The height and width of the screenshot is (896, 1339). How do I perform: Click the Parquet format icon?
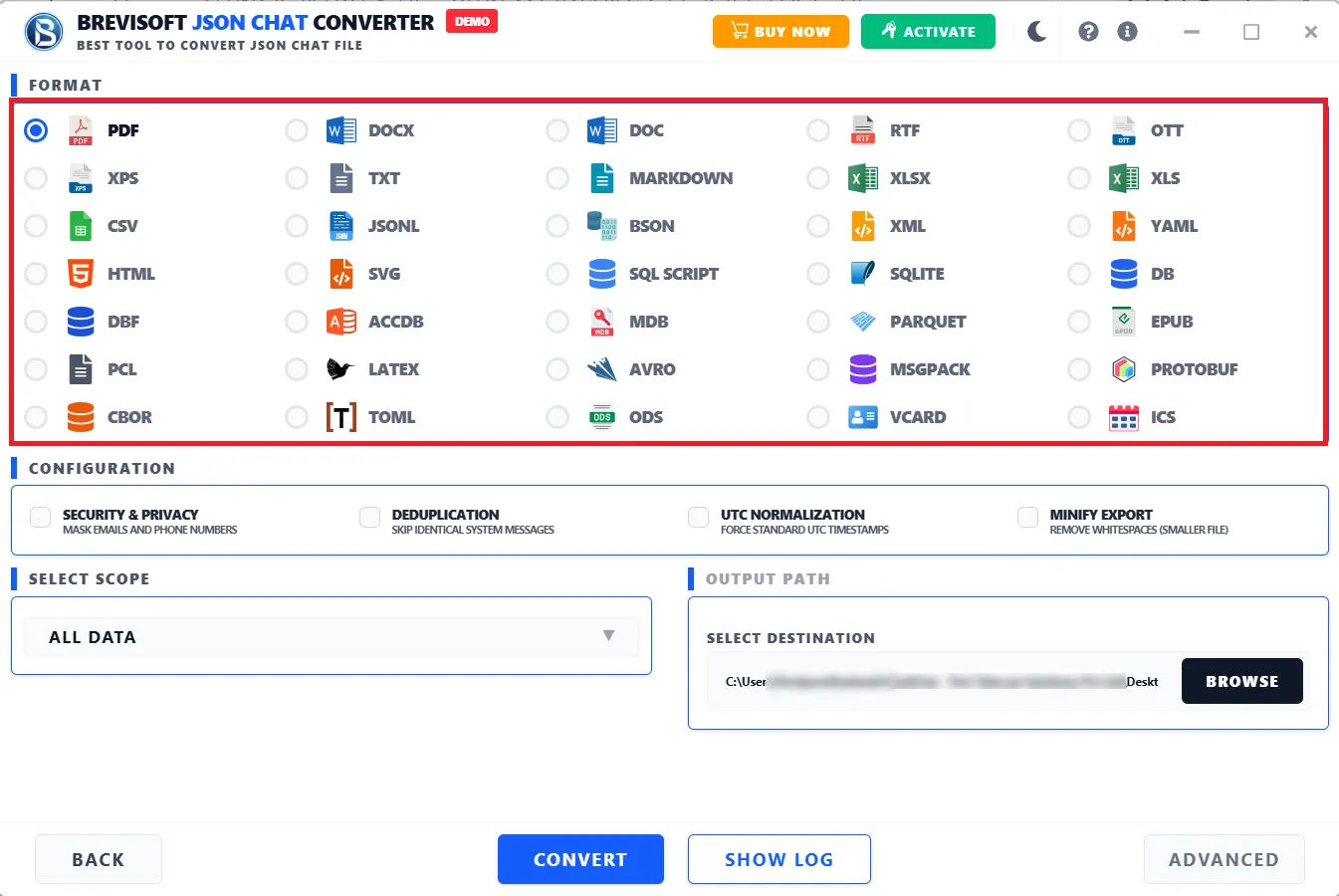863,322
